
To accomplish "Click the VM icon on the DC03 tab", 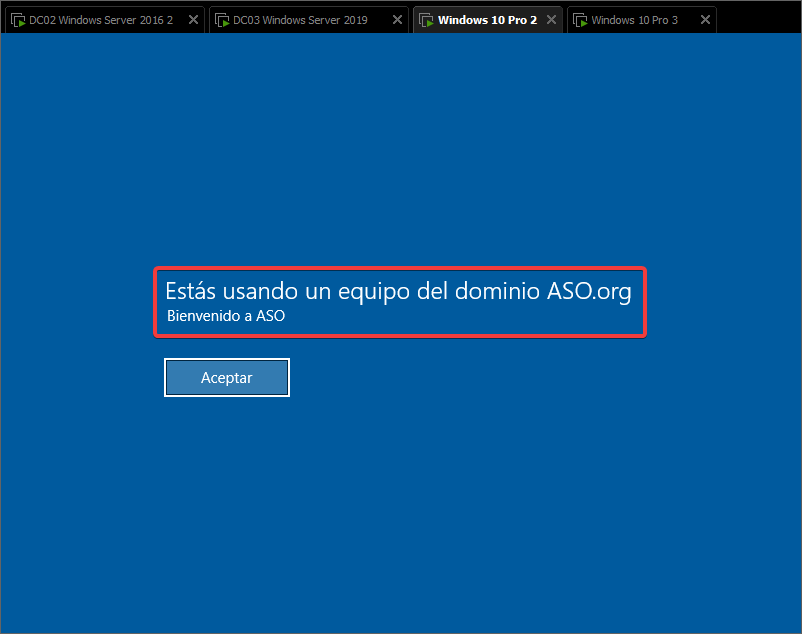I will [222, 20].
